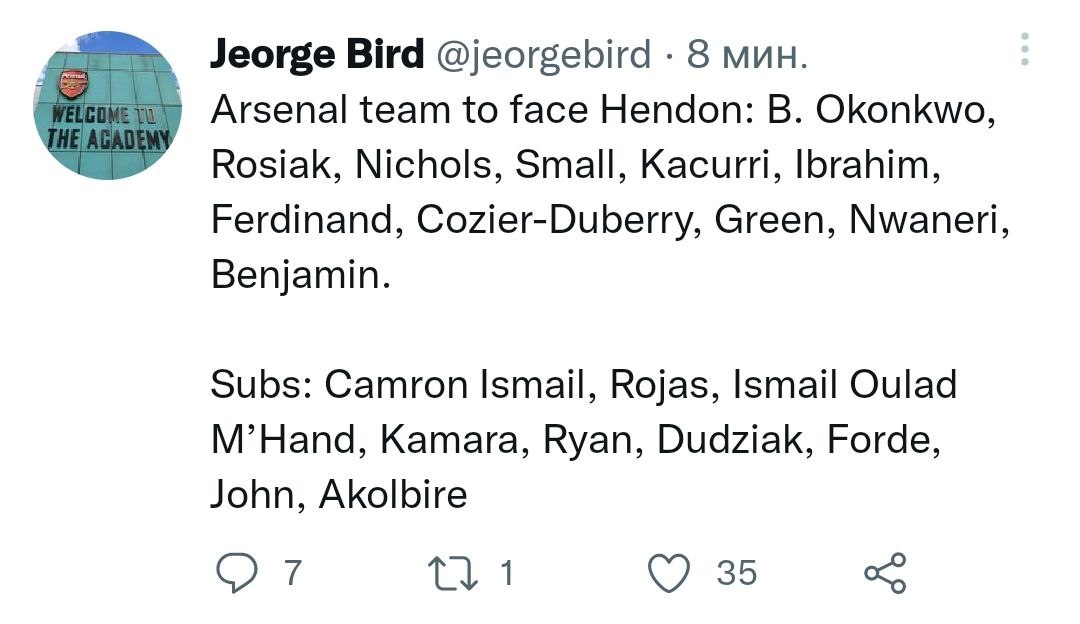This screenshot has height=624, width=1080.
Task: Click the retweet count number 1
Action: pyautogui.click(x=506, y=573)
